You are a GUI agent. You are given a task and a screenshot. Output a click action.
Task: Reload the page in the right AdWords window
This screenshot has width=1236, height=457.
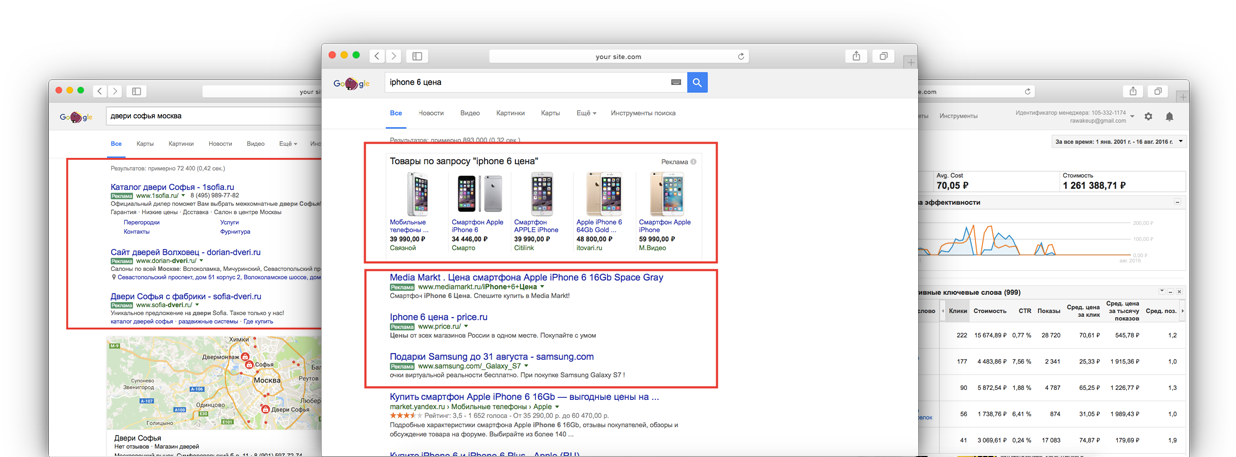click(x=1027, y=91)
